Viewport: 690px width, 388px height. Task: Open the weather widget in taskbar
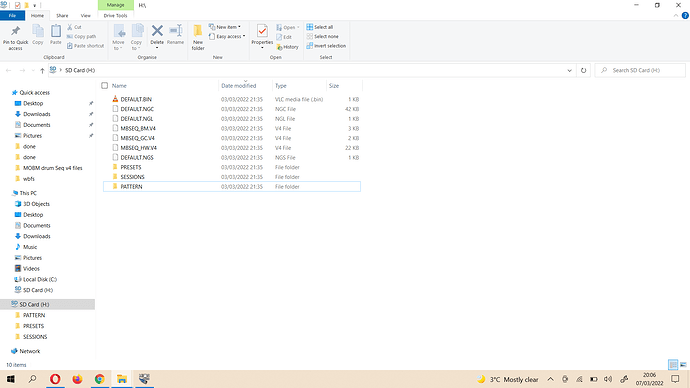(508, 379)
